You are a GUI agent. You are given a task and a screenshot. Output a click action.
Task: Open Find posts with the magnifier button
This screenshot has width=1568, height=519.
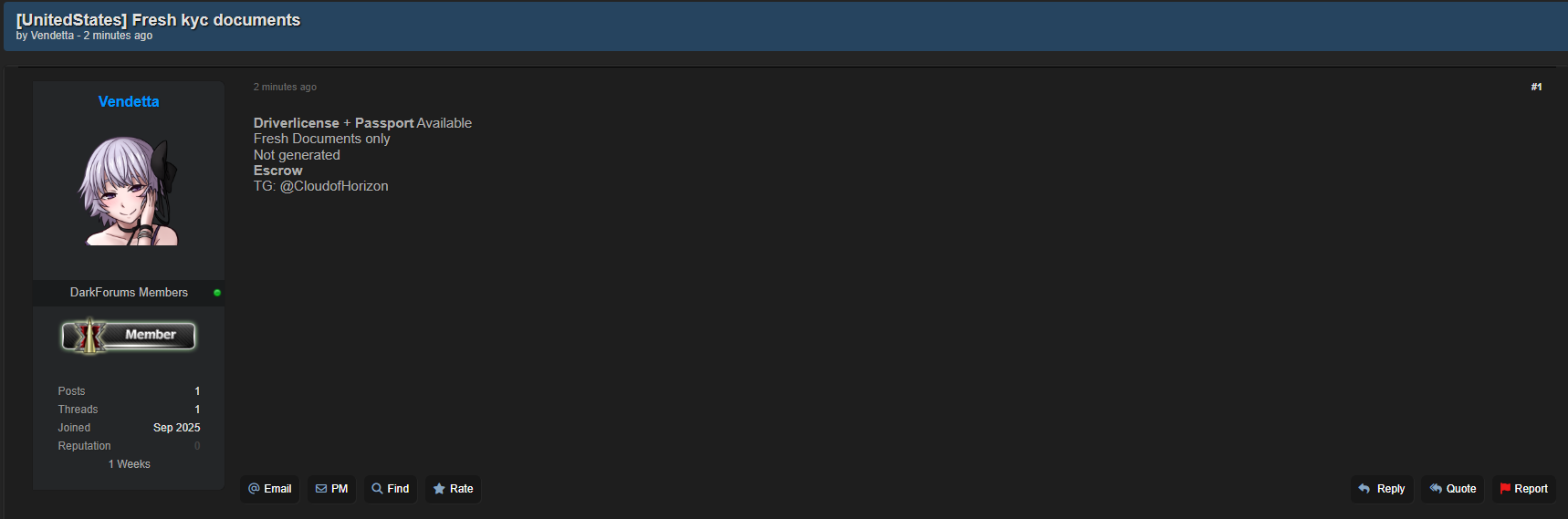coord(390,489)
